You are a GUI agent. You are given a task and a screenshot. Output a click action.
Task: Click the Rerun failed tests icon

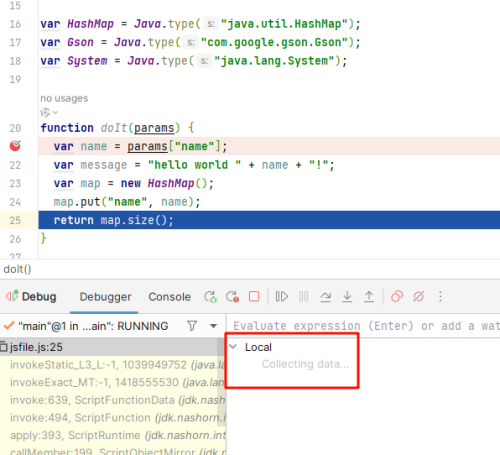[232, 296]
